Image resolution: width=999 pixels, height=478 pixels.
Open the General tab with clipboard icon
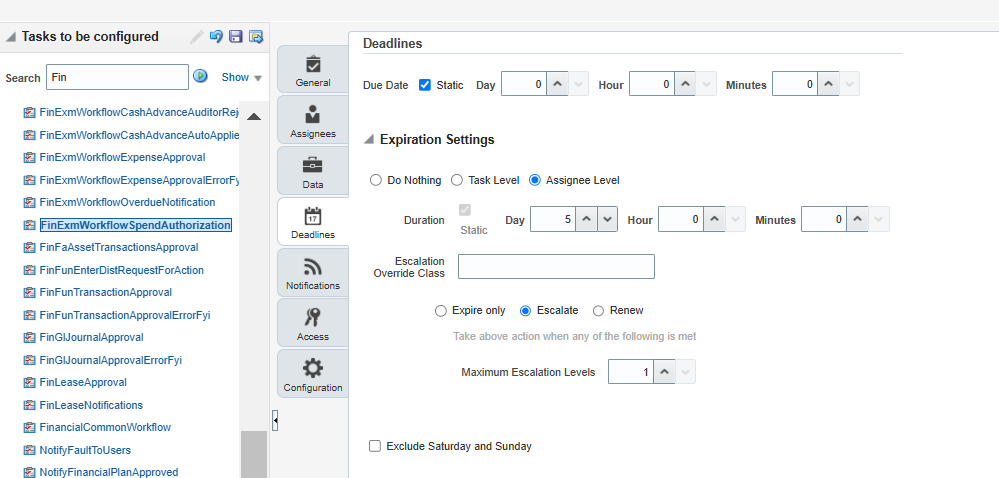click(313, 70)
